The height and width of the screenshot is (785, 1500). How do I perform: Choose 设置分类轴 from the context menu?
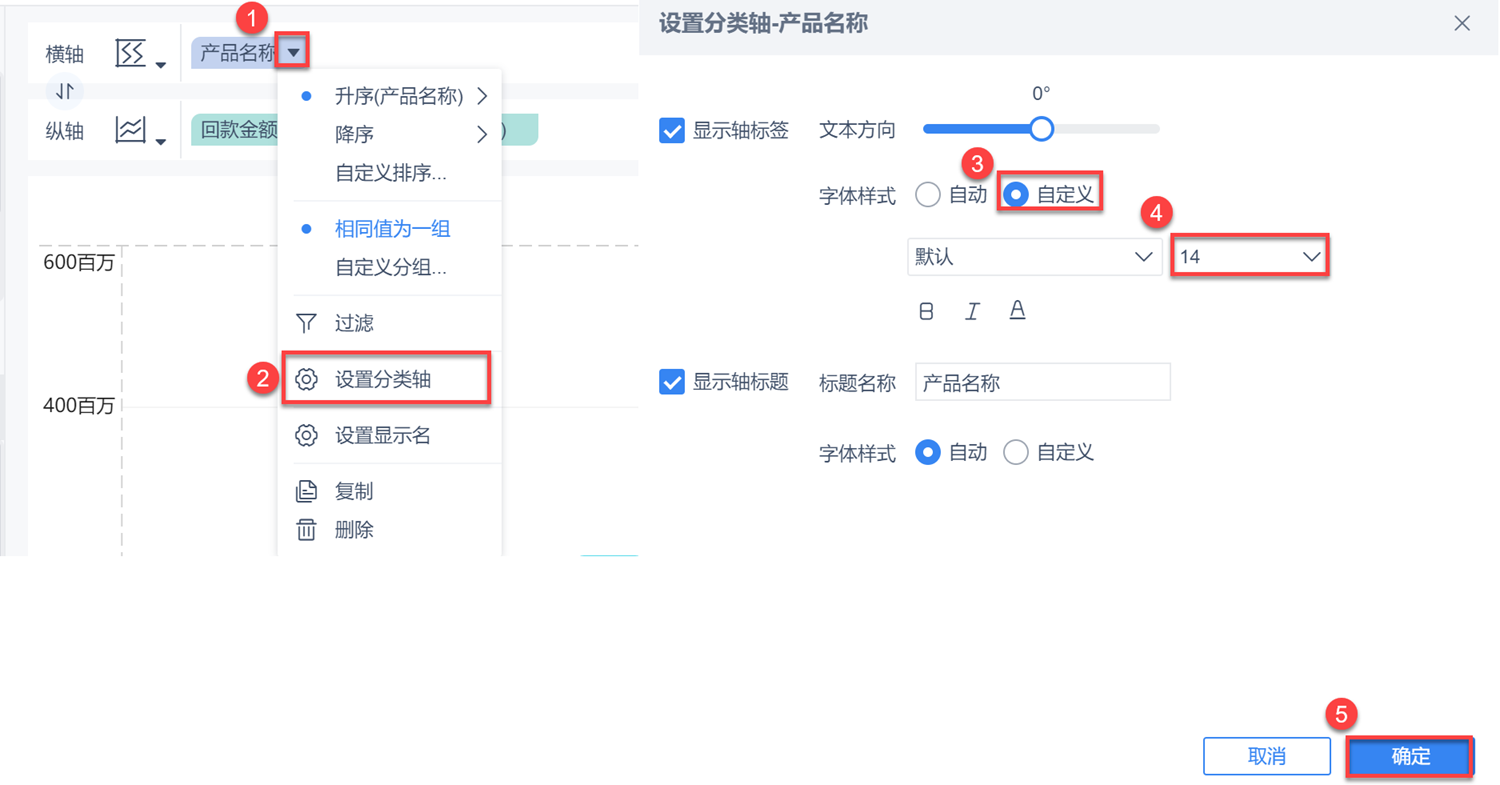385,379
